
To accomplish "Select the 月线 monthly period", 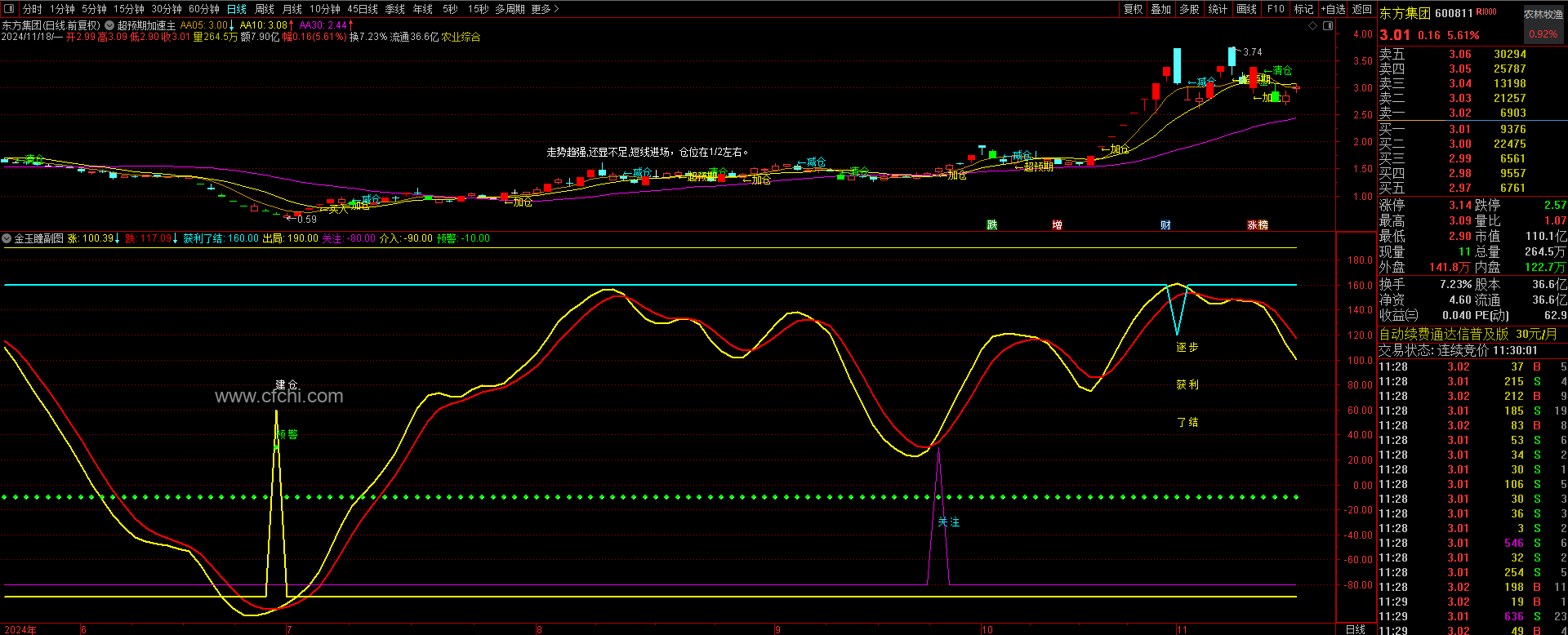I will [292, 9].
